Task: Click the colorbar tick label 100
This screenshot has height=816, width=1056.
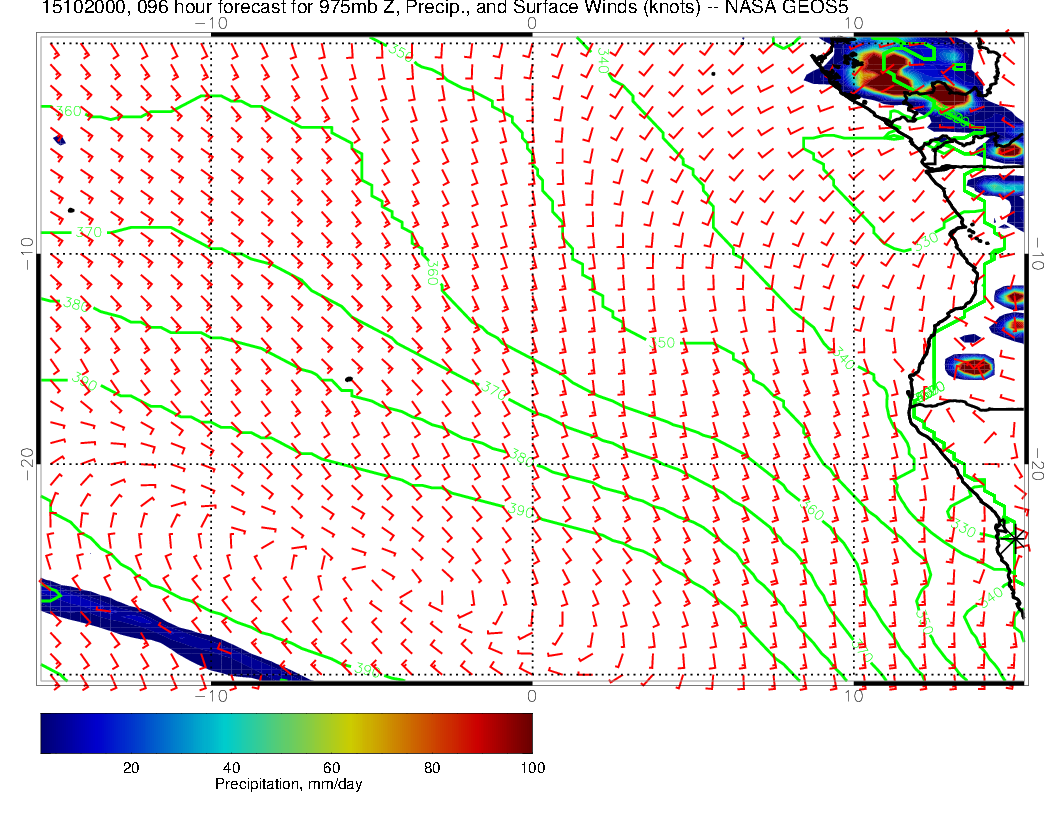Action: [532, 767]
